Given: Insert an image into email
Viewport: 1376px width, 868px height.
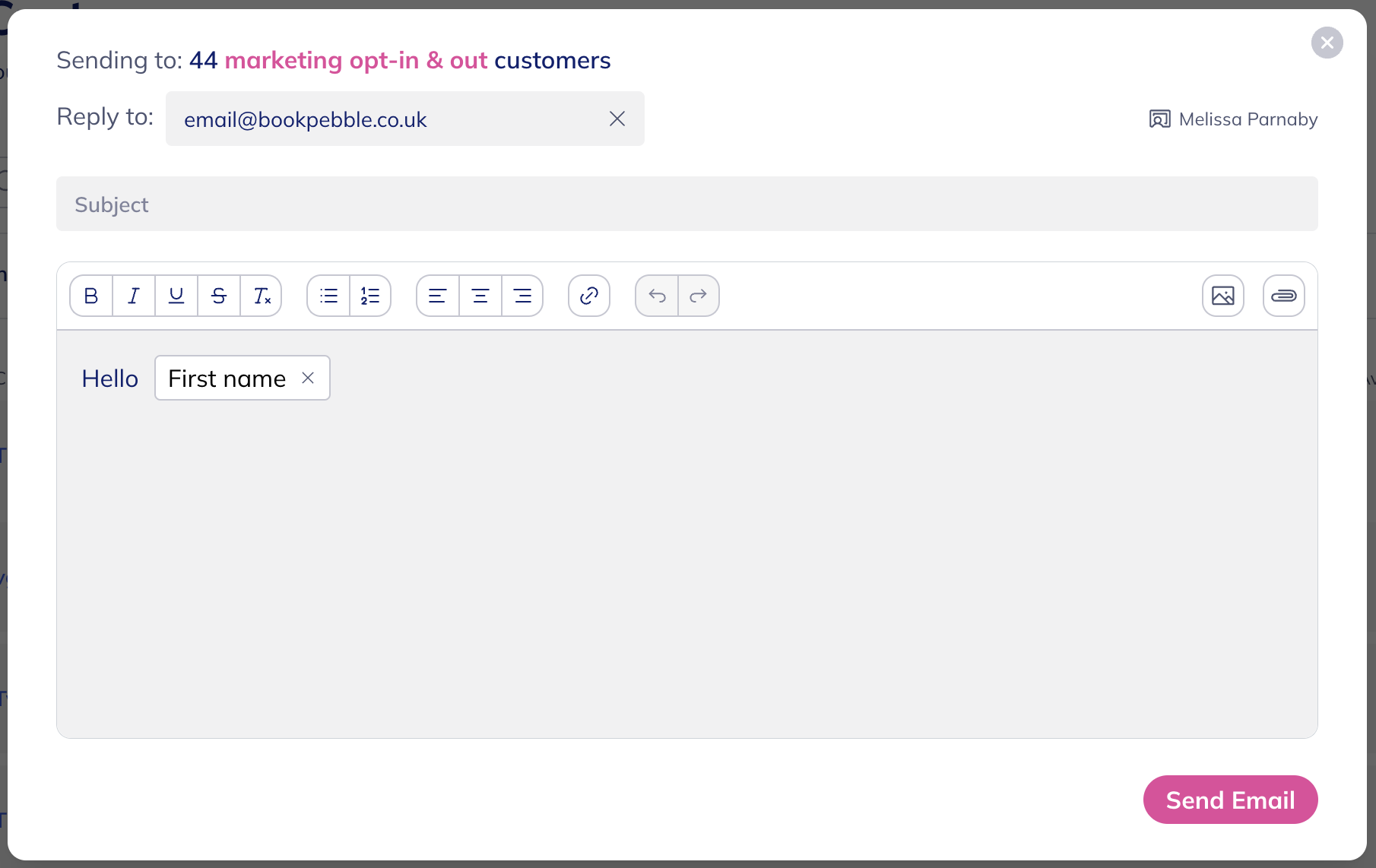Looking at the screenshot, I should click(1222, 296).
